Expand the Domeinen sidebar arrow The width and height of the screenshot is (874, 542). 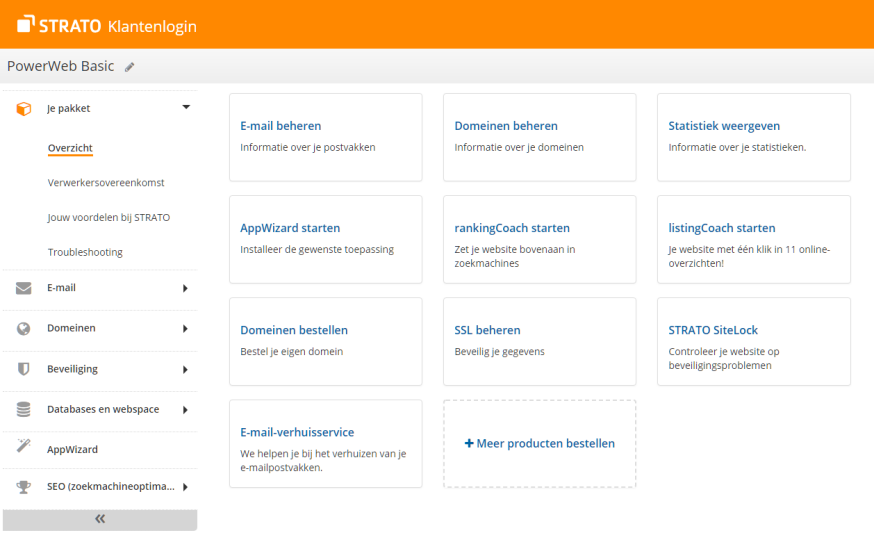pos(185,328)
